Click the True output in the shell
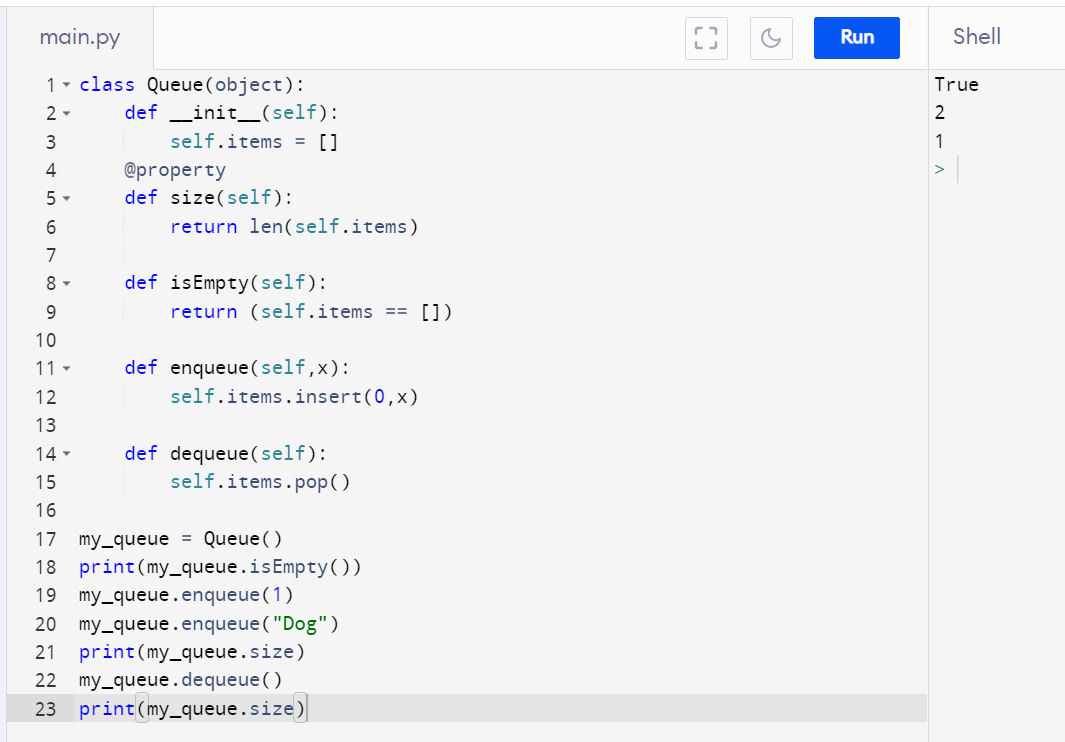Viewport: 1065px width, 742px height. pos(956,85)
